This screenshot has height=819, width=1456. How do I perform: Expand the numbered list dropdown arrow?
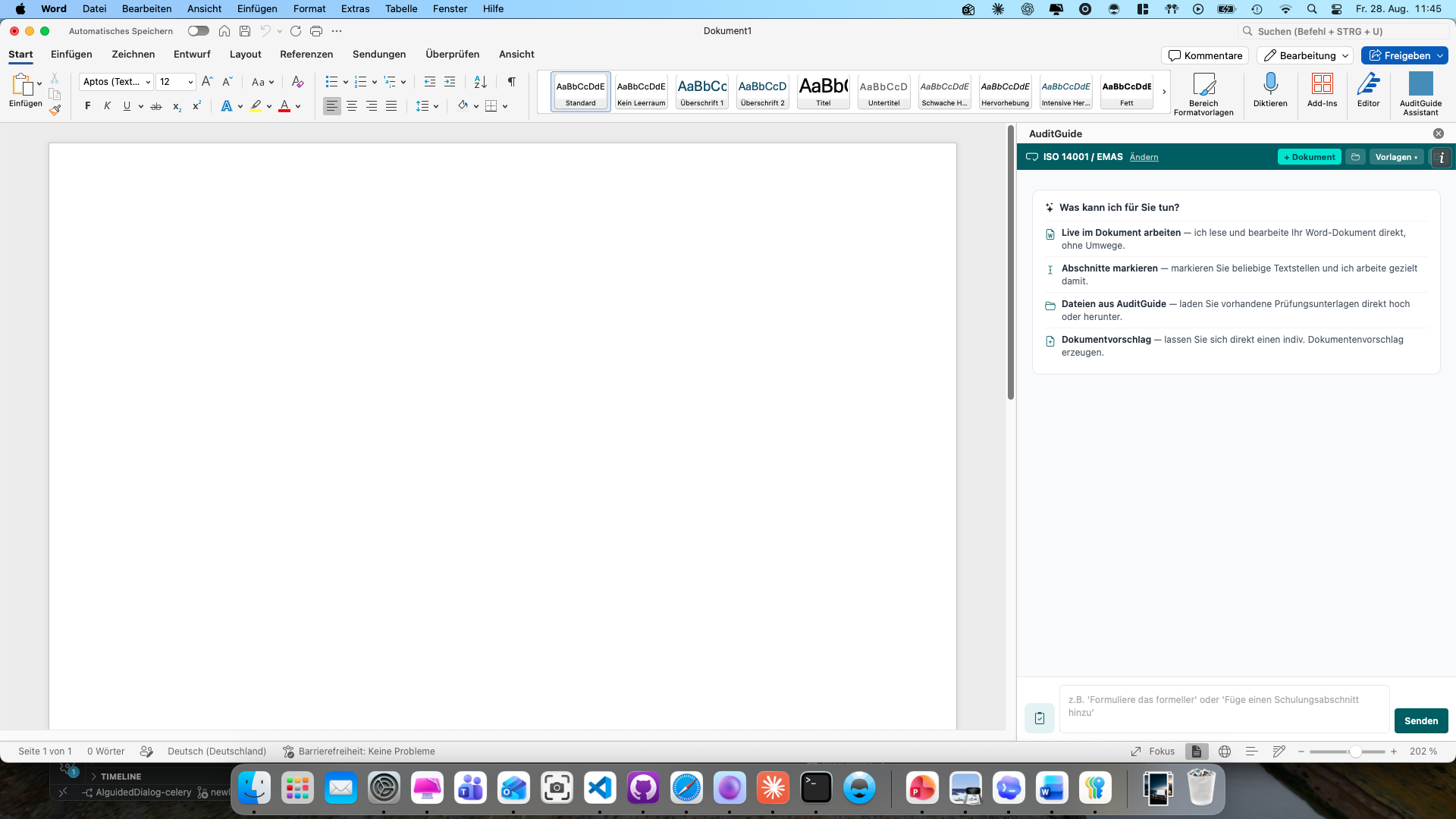point(375,82)
